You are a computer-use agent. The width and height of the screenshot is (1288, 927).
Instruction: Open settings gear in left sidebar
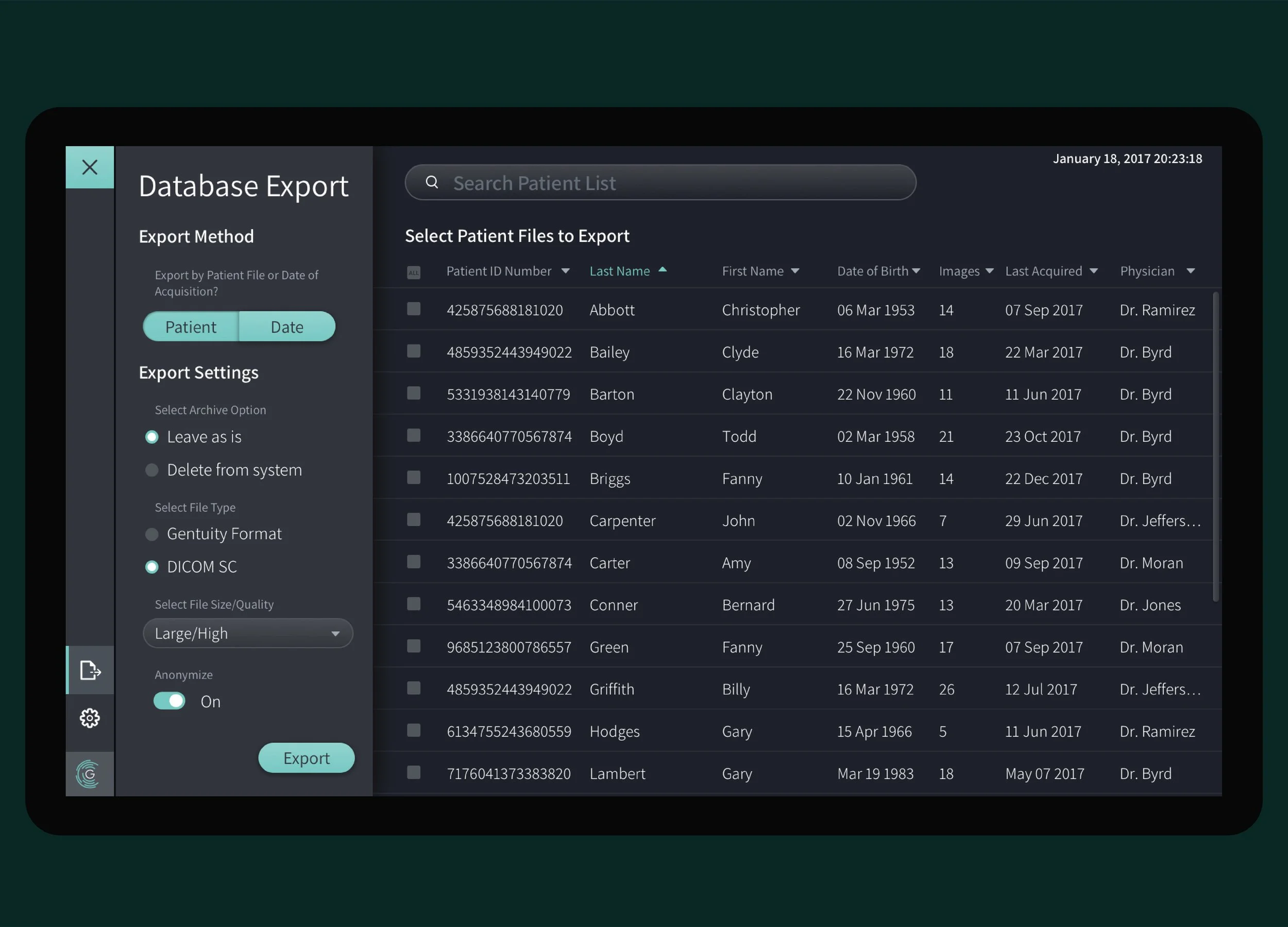pos(90,718)
